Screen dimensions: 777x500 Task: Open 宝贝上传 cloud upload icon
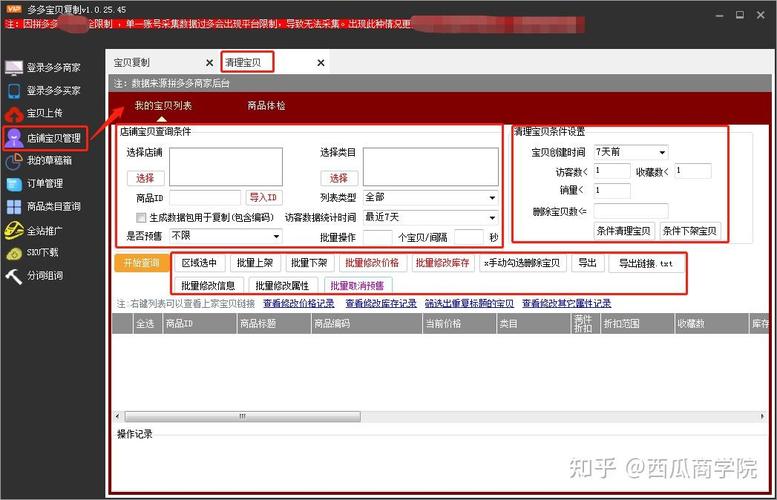pyautogui.click(x=14, y=114)
